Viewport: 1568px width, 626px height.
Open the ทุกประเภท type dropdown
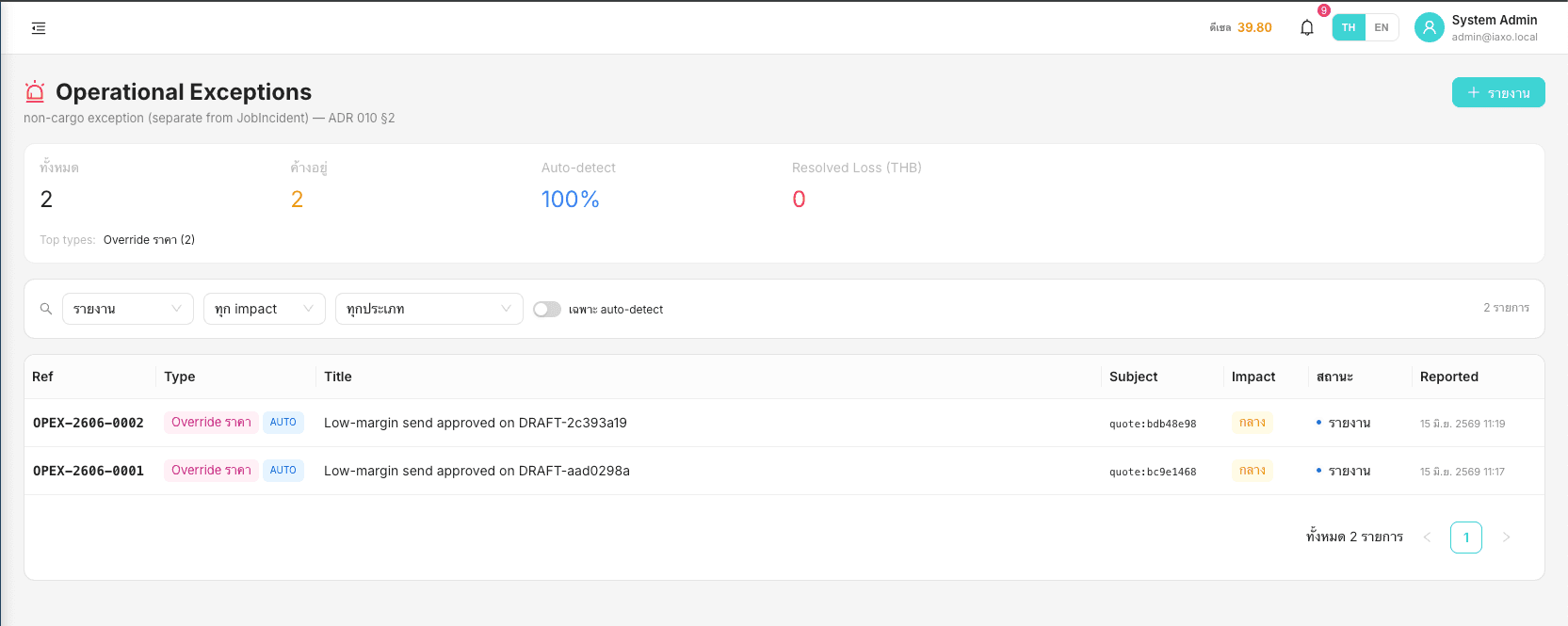[x=429, y=309]
